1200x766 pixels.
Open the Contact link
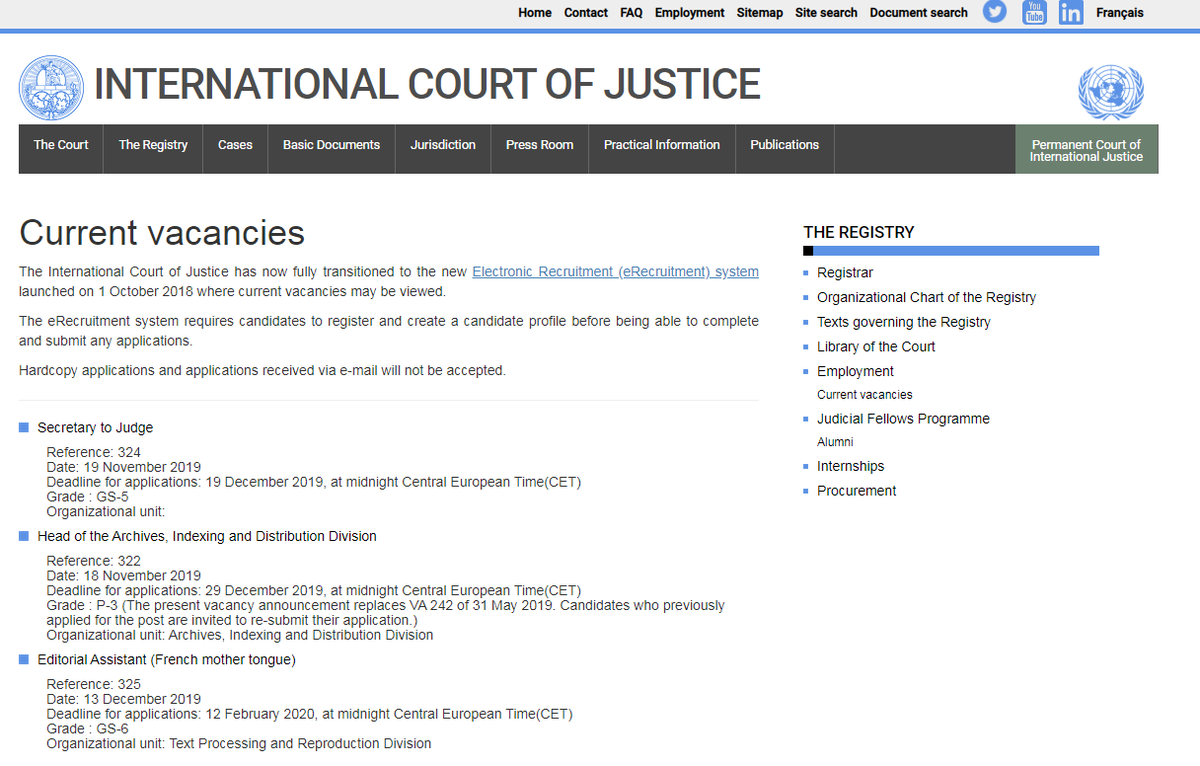pyautogui.click(x=586, y=13)
